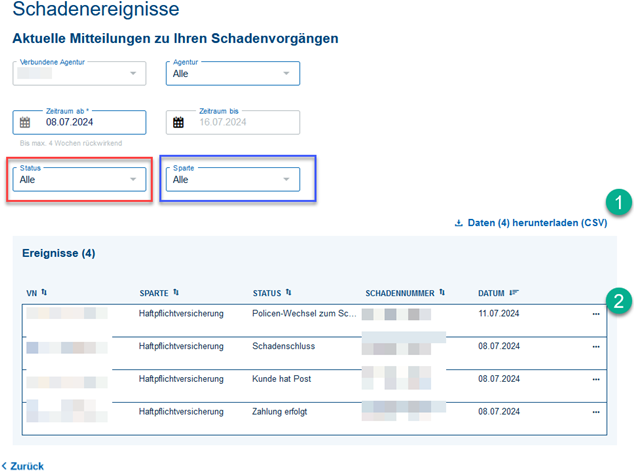Image resolution: width=634 pixels, height=472 pixels.
Task: Sort table by Sparte column icon
Action: pos(177,292)
